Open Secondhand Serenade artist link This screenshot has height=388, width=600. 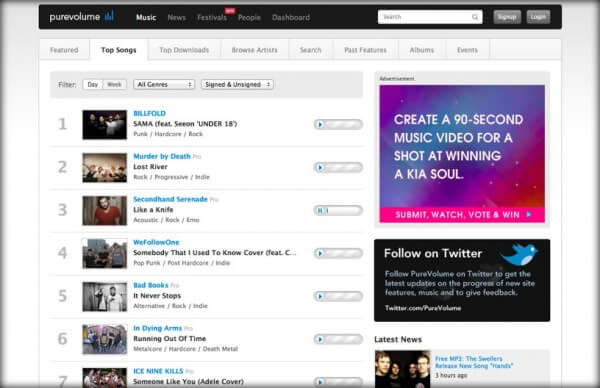pyautogui.click(x=170, y=199)
